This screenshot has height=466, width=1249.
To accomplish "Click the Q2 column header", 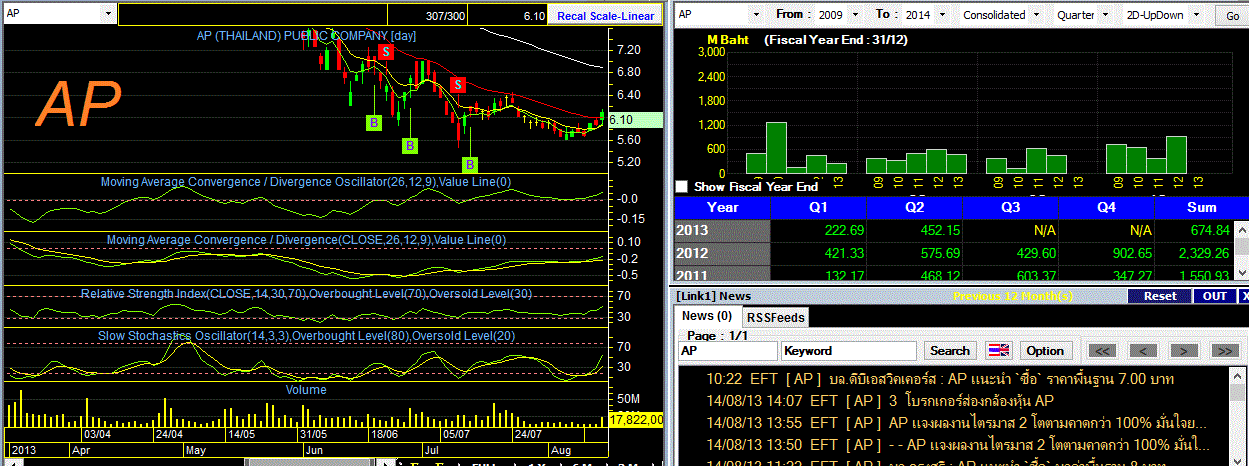I will click(x=914, y=207).
